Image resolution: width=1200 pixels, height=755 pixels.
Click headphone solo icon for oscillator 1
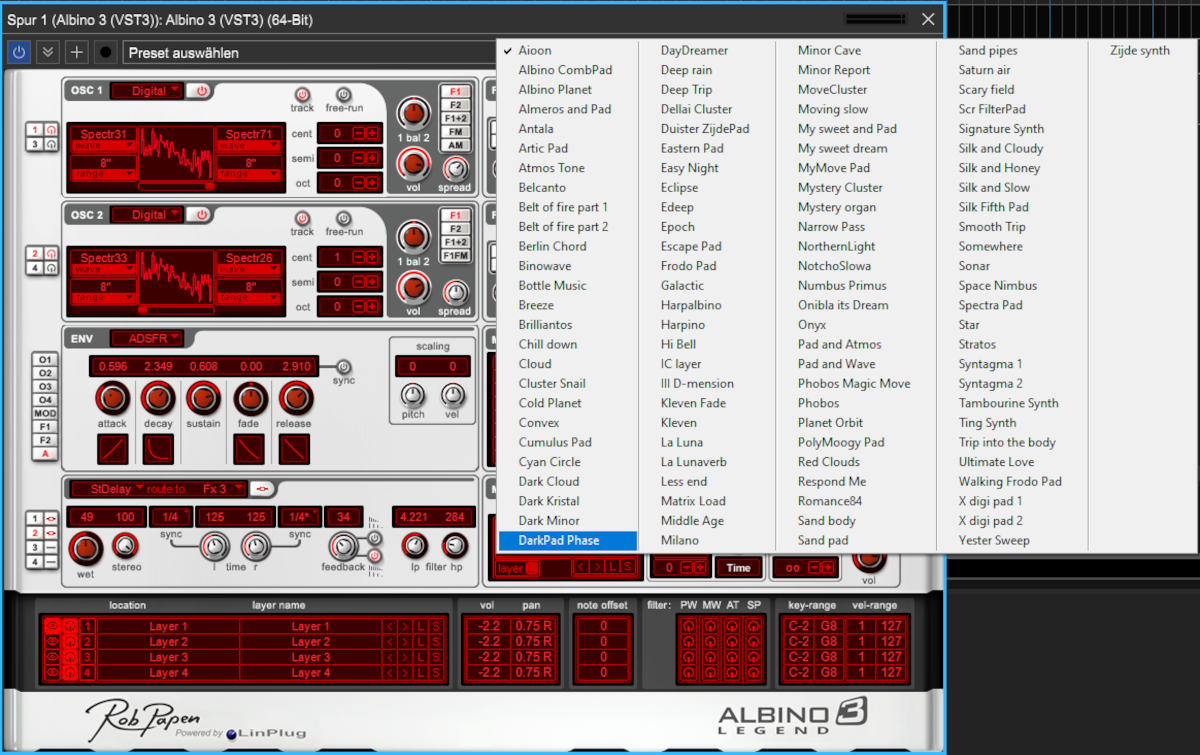[x=50, y=130]
